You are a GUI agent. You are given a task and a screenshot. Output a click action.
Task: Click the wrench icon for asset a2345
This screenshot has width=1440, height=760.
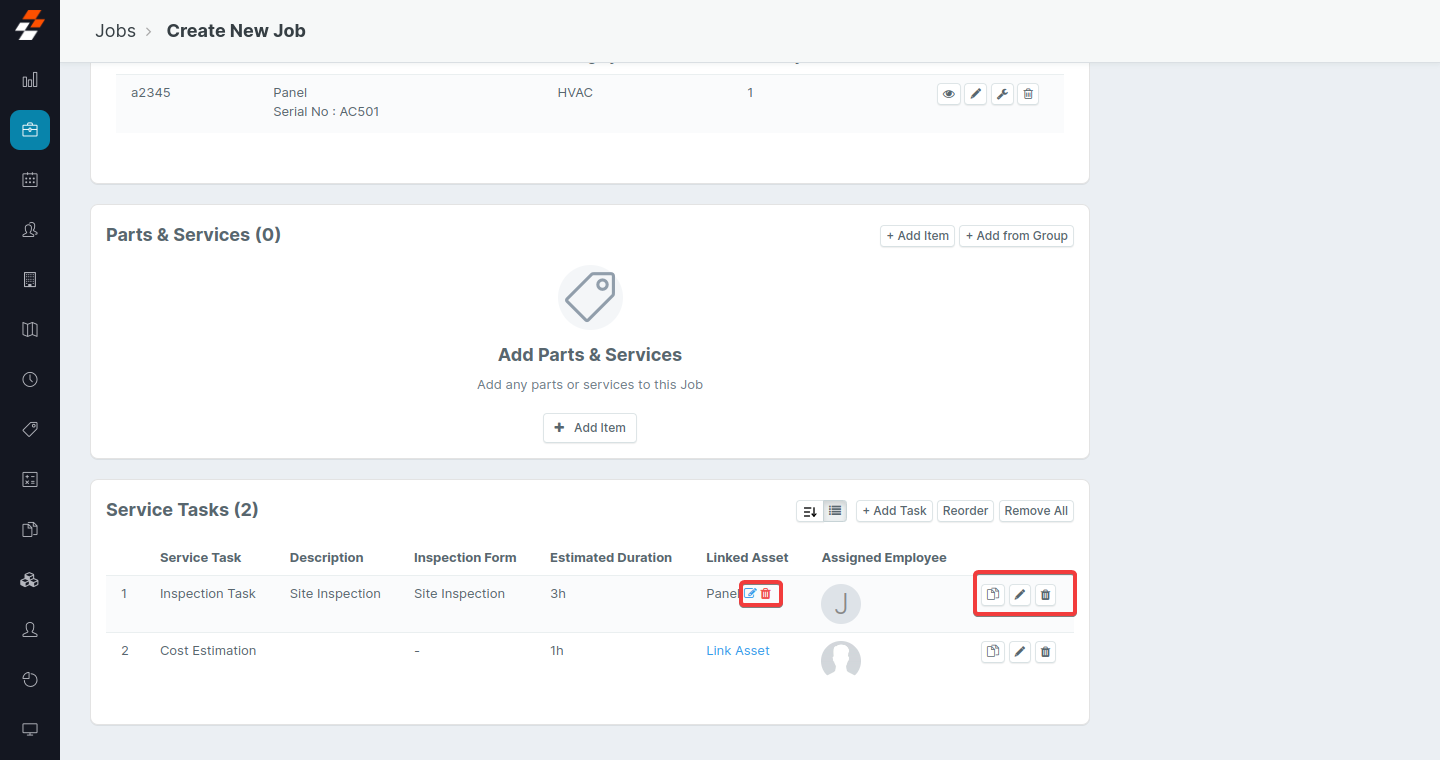(1002, 94)
